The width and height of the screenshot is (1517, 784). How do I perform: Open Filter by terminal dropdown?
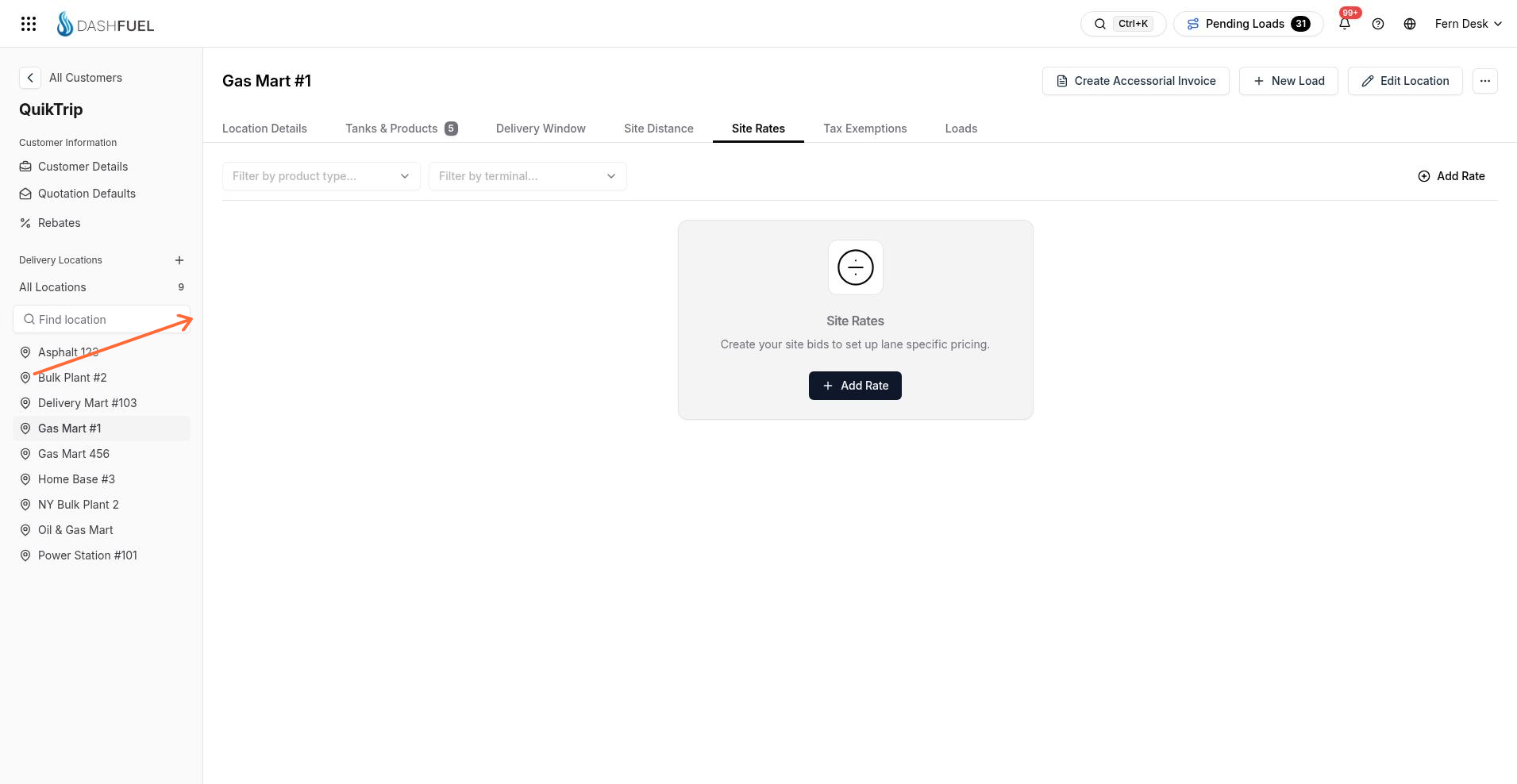pos(528,176)
